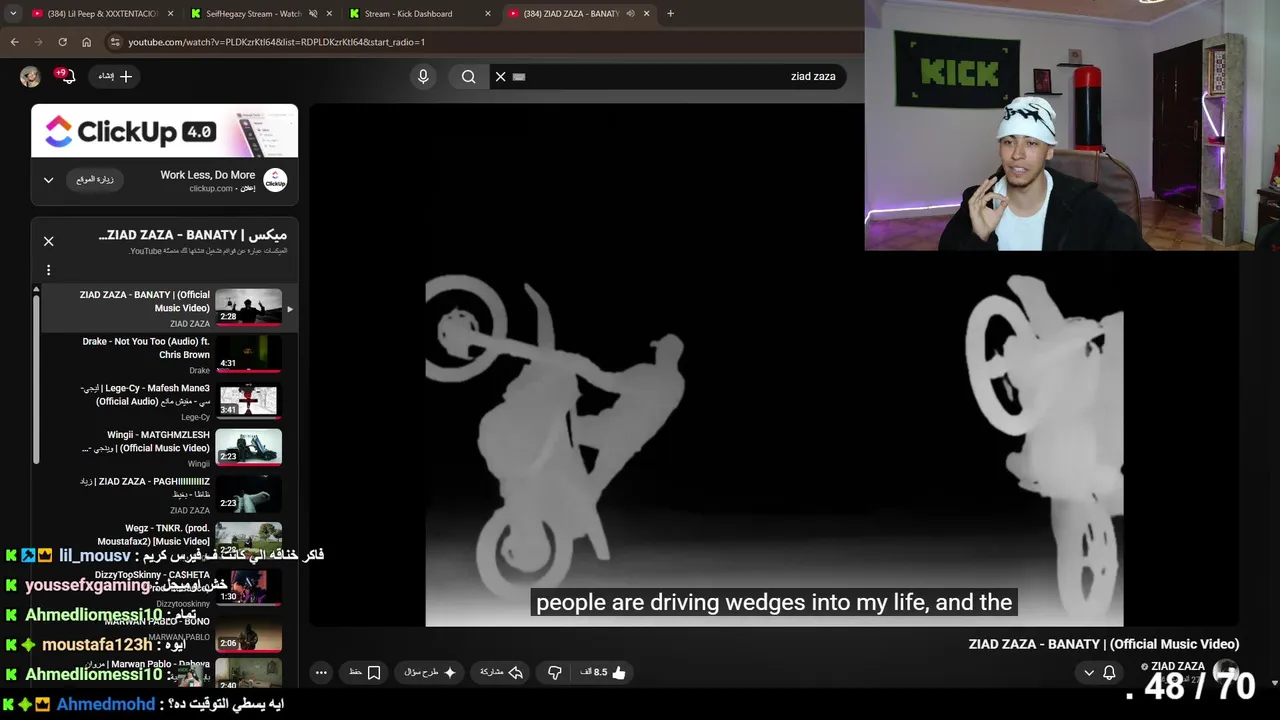
Task: Like the video with thumbs up
Action: (x=602, y=673)
